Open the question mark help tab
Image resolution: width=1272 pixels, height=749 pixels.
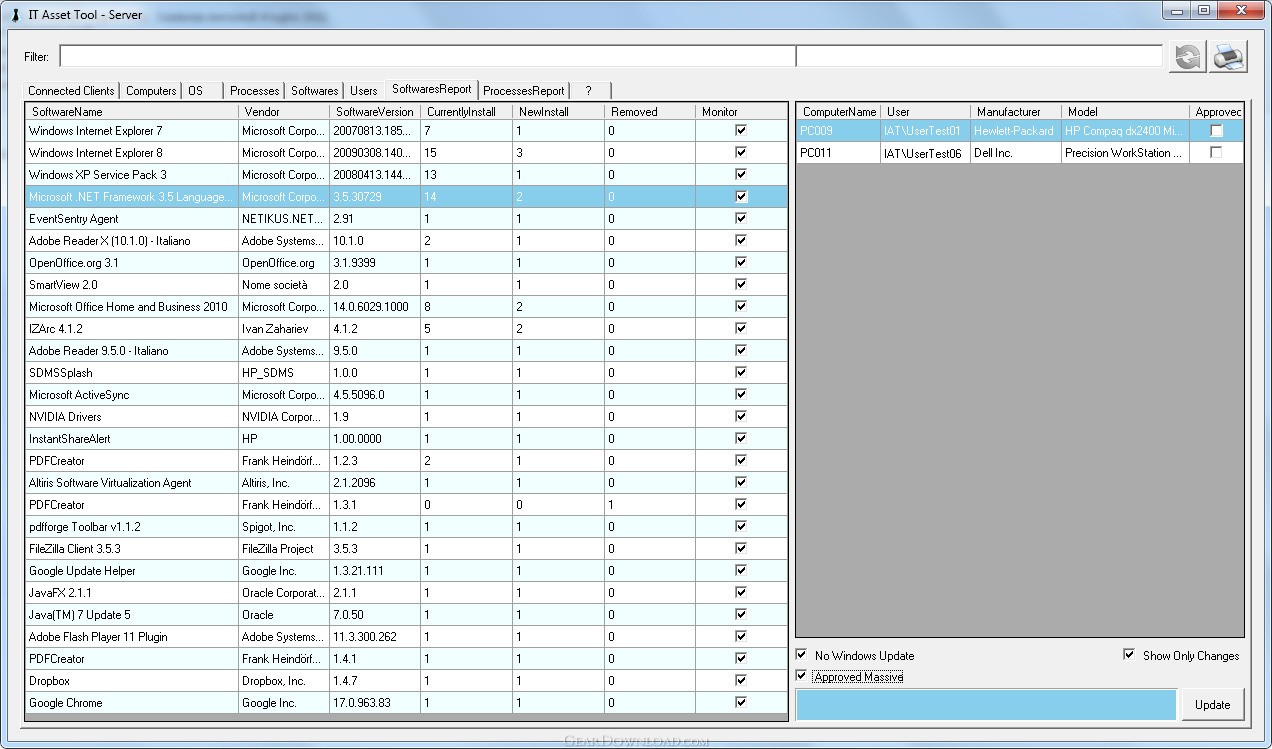pos(589,91)
